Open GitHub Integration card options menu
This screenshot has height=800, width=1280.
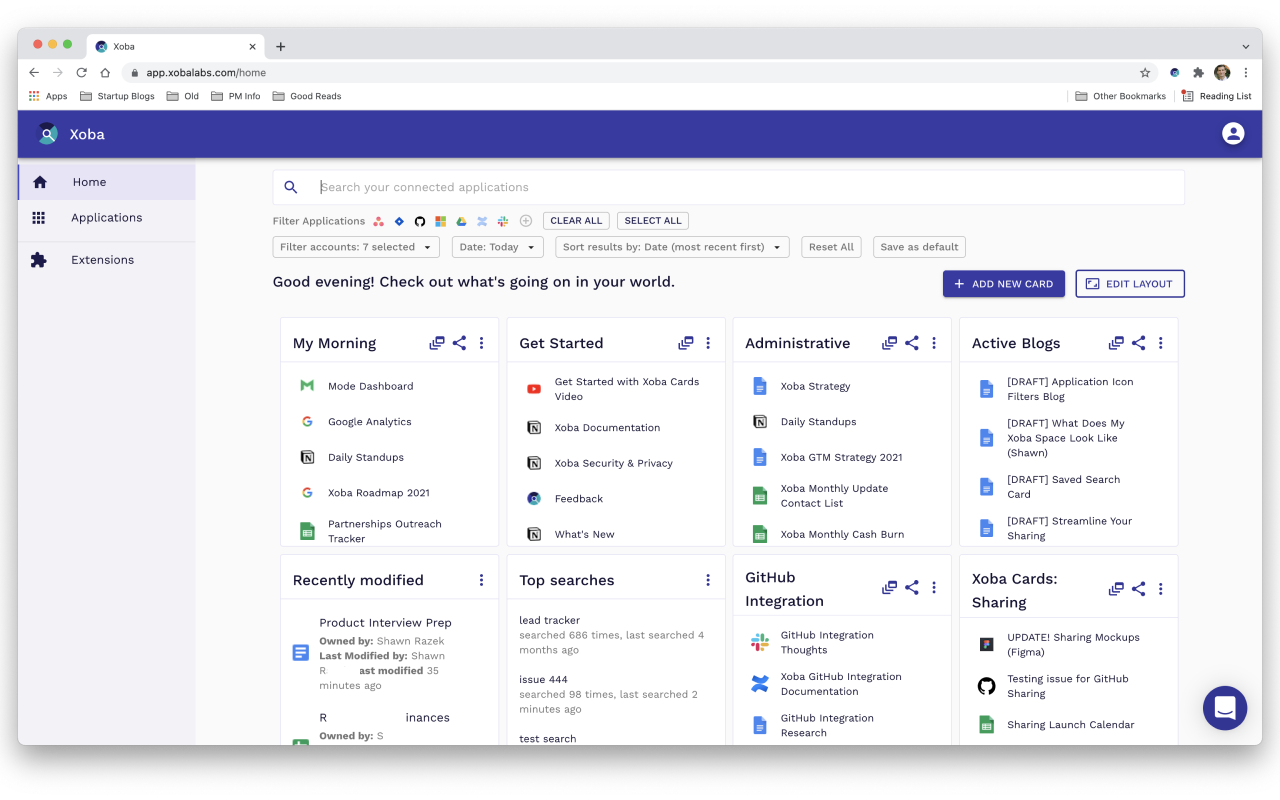tap(934, 588)
